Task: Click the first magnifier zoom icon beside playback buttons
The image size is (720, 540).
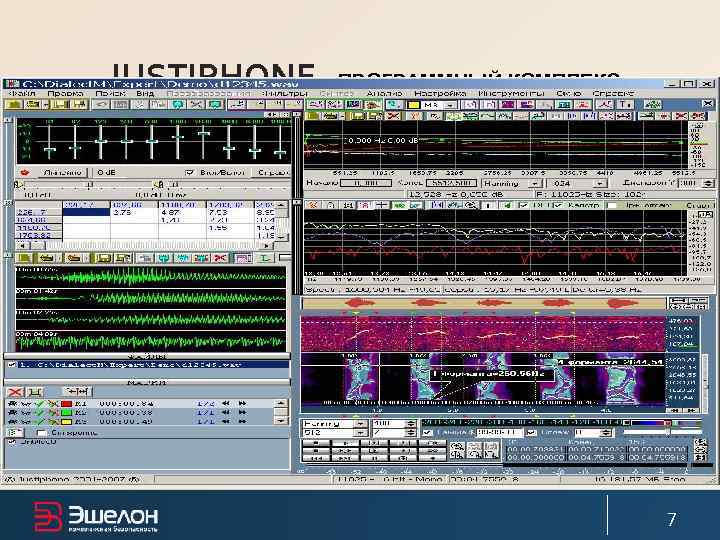Action: (x=456, y=447)
